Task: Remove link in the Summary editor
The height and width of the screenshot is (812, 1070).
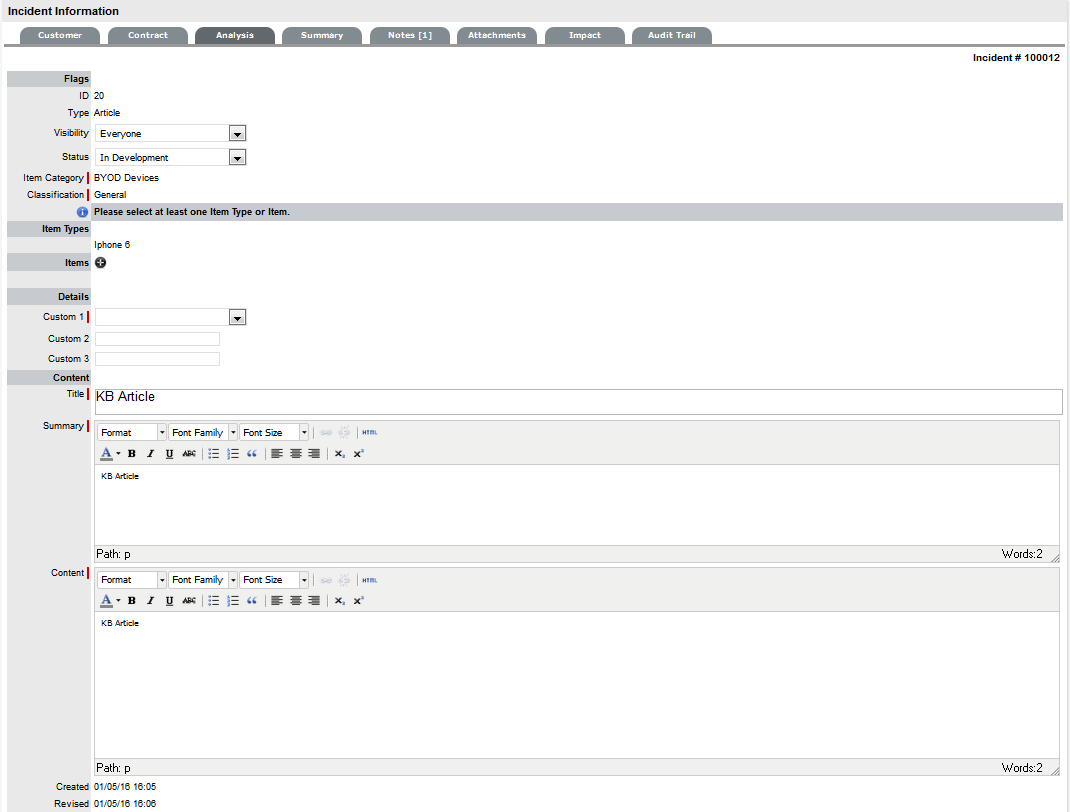Action: [345, 433]
